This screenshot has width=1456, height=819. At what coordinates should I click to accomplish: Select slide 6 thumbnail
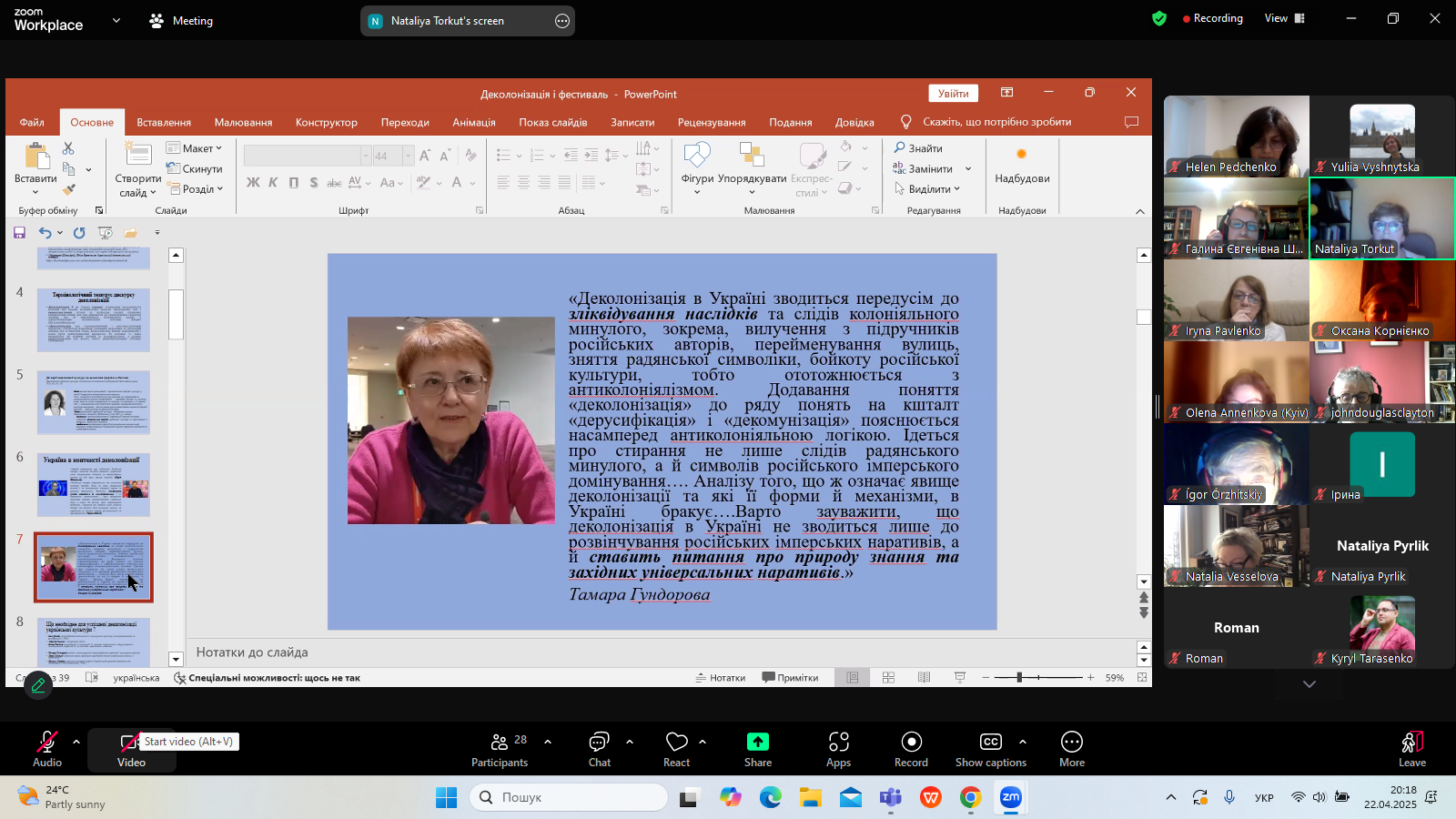tap(94, 485)
